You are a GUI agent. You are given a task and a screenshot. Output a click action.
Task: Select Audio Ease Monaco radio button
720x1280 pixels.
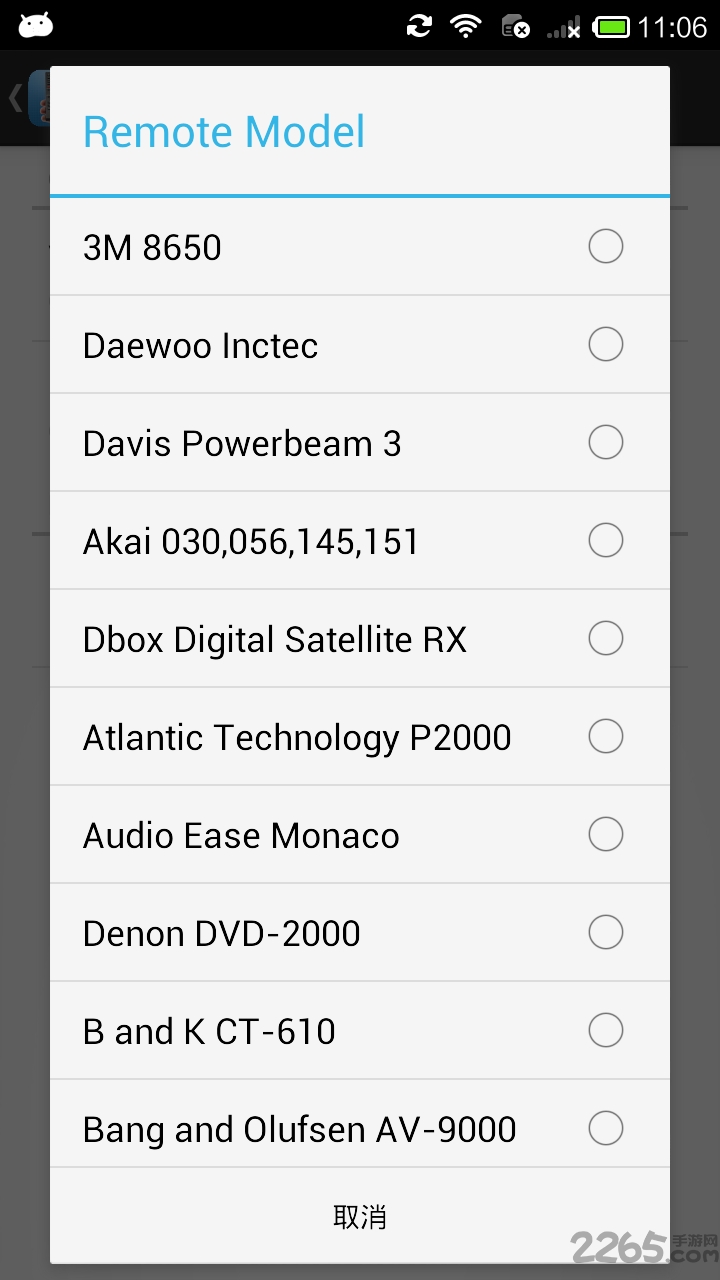pos(605,834)
